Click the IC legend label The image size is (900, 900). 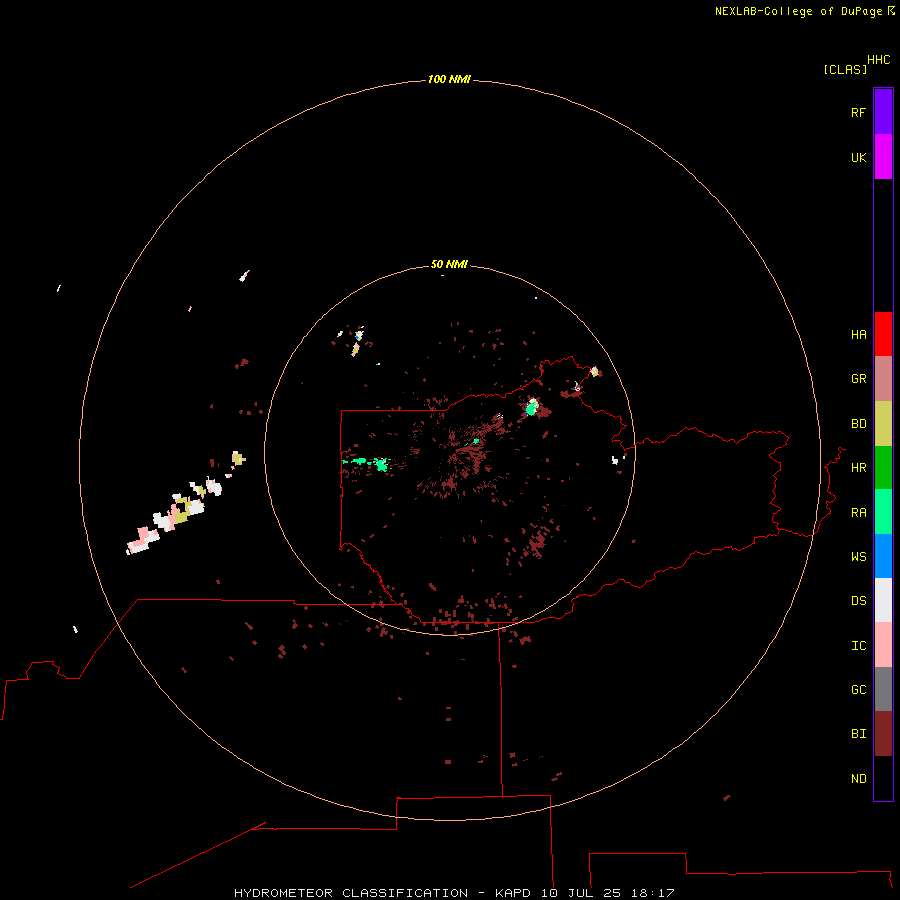pos(858,646)
